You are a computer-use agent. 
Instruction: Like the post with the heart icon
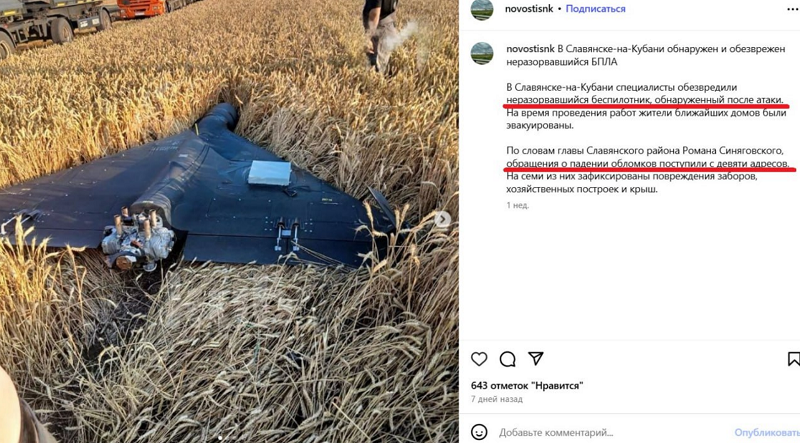coord(479,359)
